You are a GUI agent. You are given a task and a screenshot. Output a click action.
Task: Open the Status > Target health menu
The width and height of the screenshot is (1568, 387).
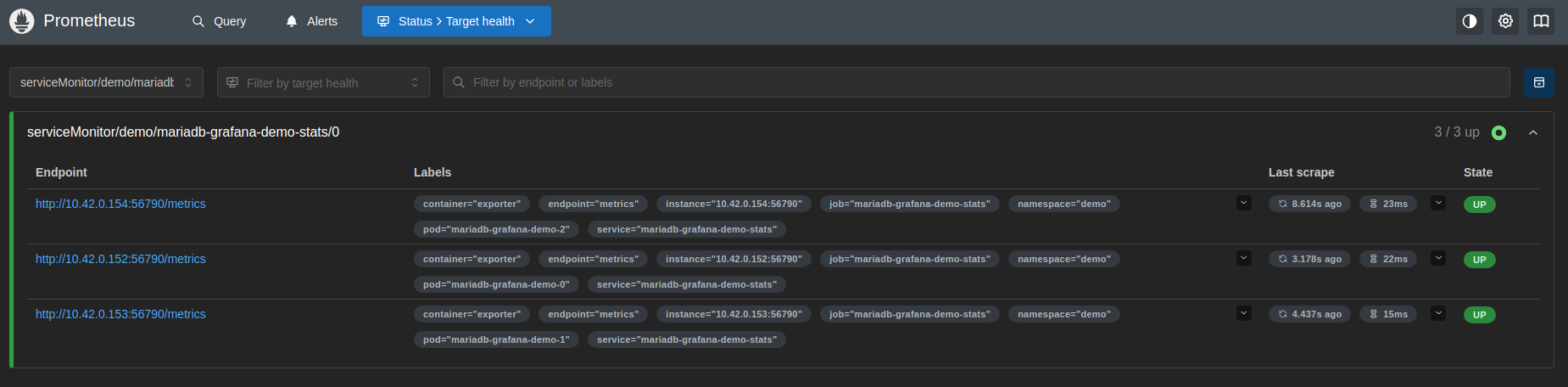click(456, 21)
